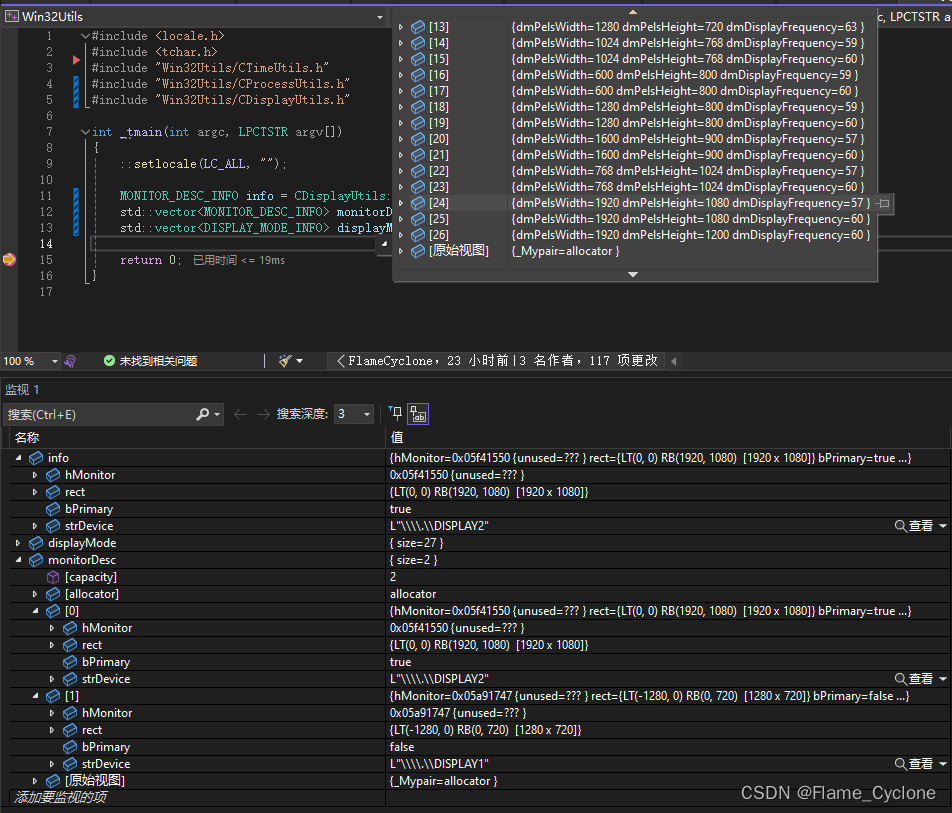Click the Name column header
This screenshot has width=952, height=813.
coord(27,438)
